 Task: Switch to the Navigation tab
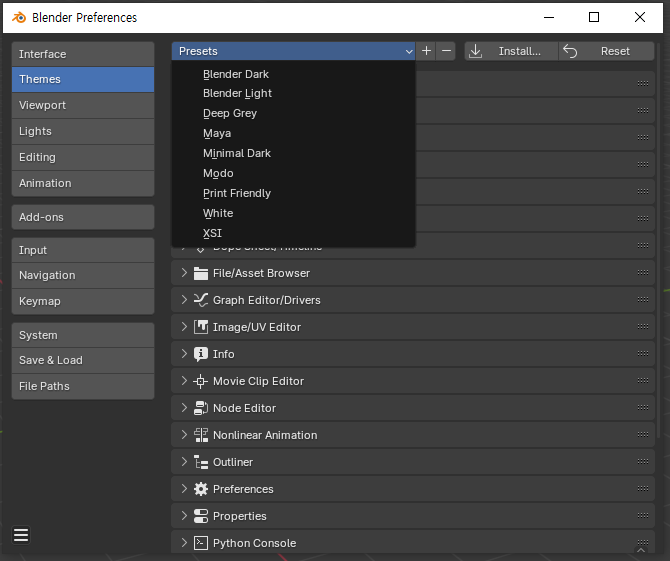(83, 275)
